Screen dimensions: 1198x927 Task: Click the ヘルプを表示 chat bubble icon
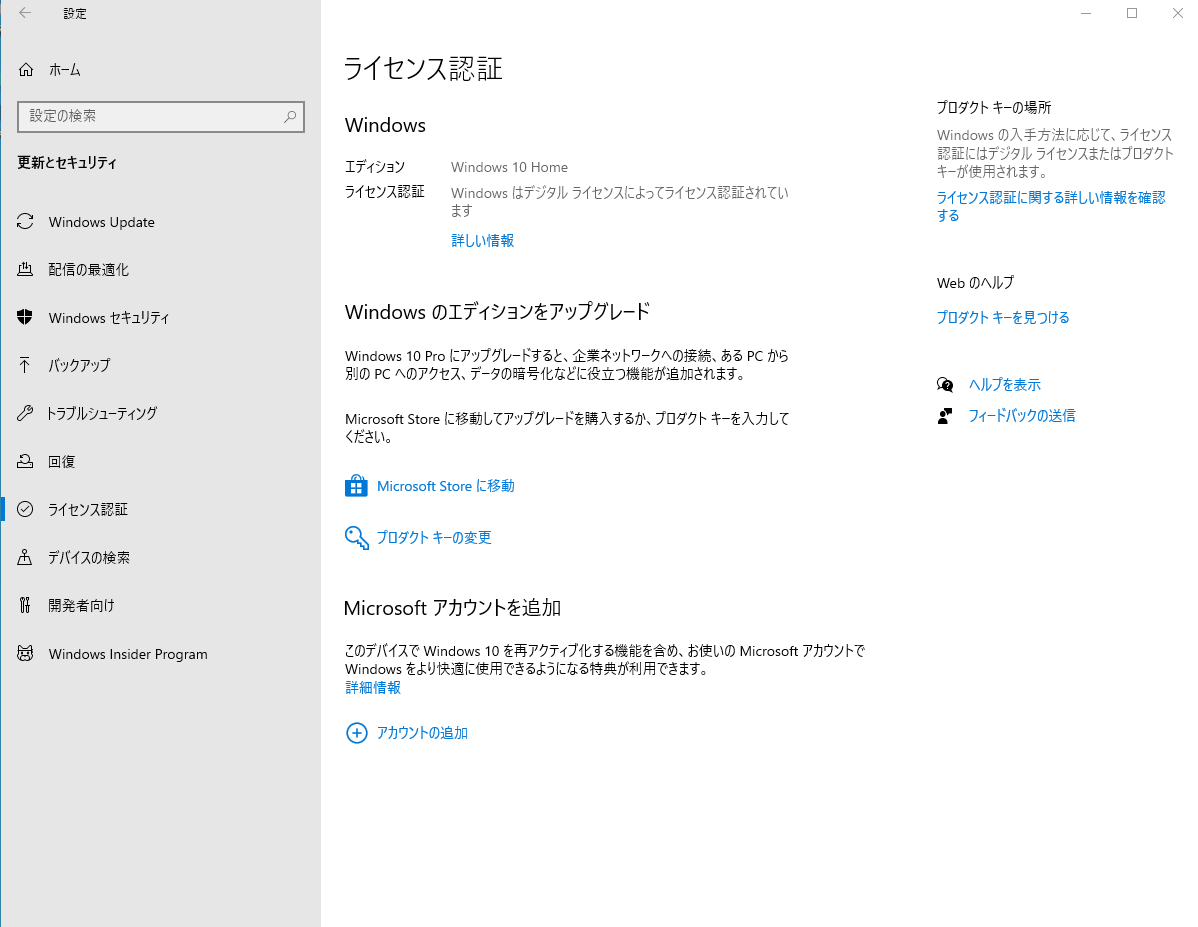coord(945,385)
